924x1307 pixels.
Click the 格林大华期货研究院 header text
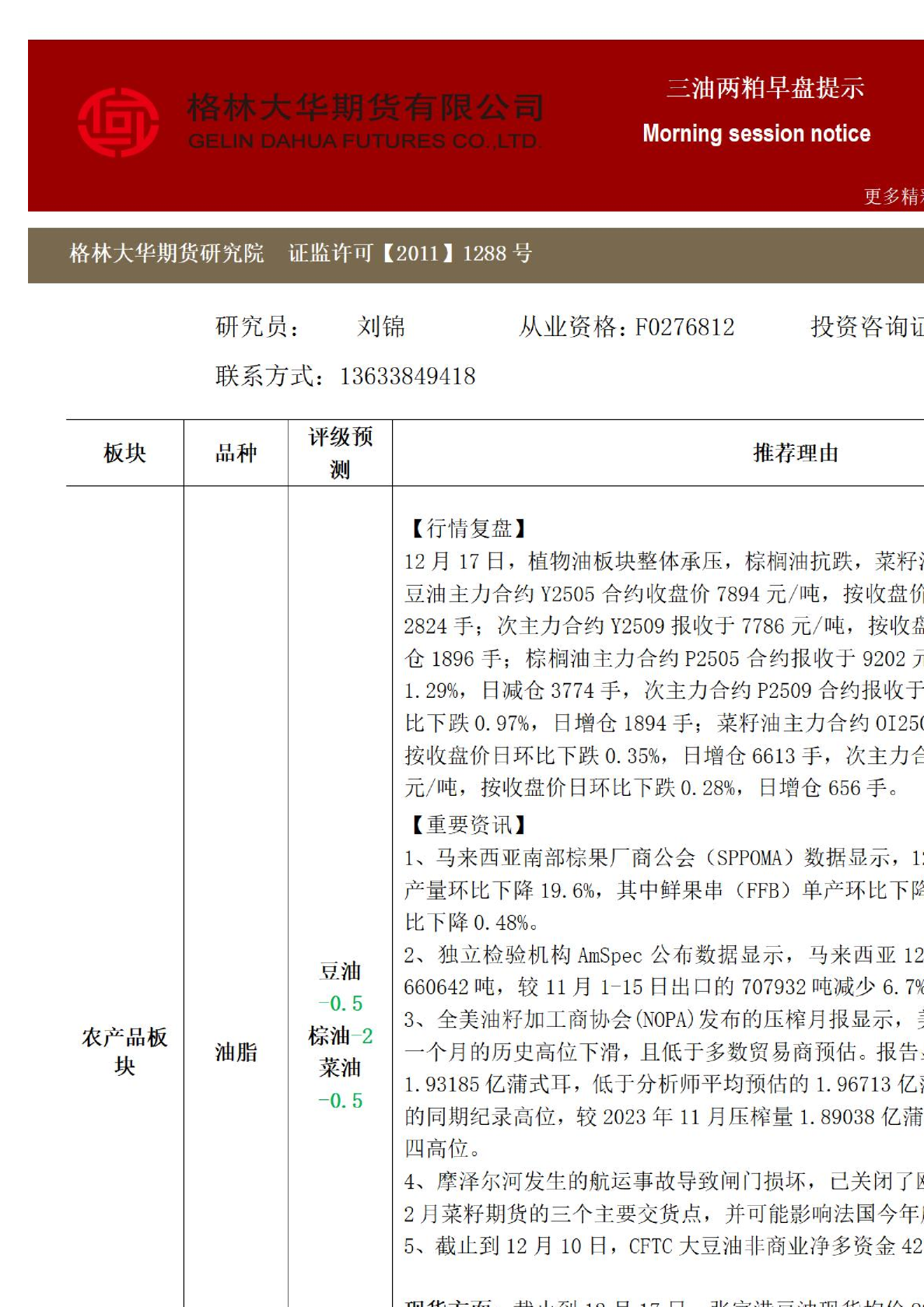(166, 254)
